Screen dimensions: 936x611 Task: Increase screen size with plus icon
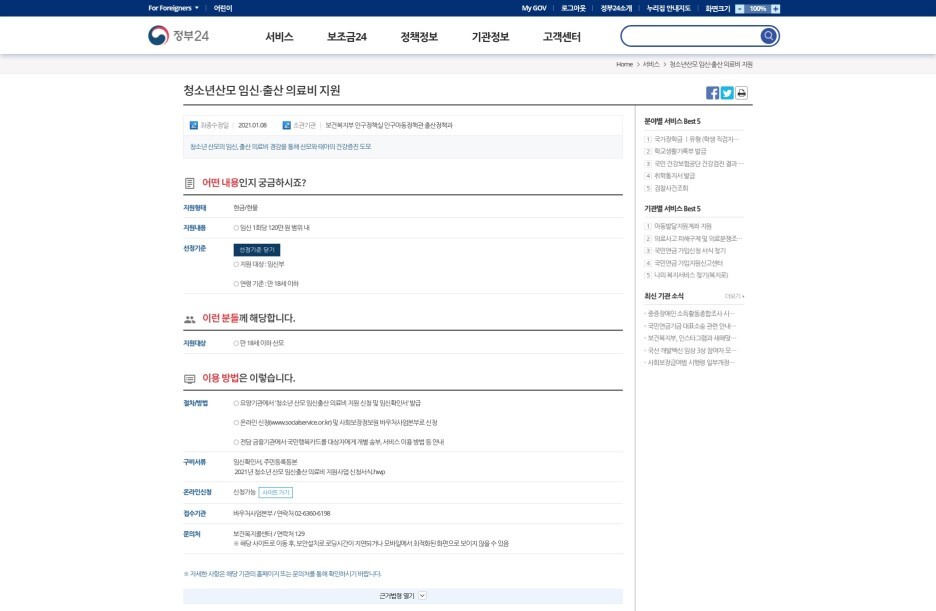[775, 8]
